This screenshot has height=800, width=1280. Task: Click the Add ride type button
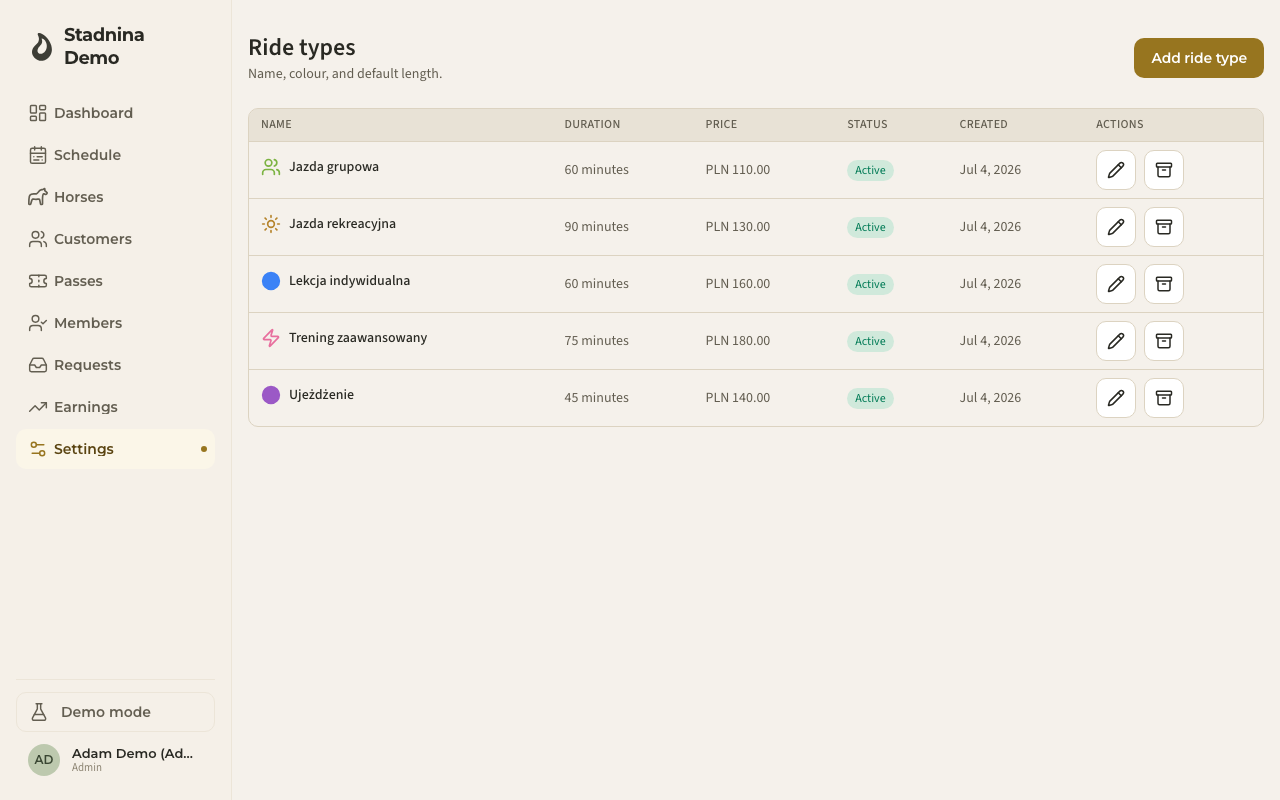click(1198, 58)
